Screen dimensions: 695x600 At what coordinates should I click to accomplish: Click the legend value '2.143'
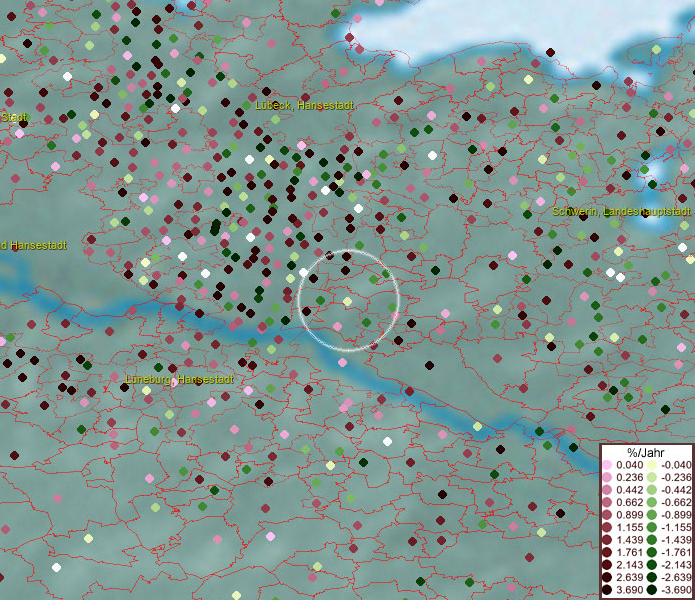point(629,565)
